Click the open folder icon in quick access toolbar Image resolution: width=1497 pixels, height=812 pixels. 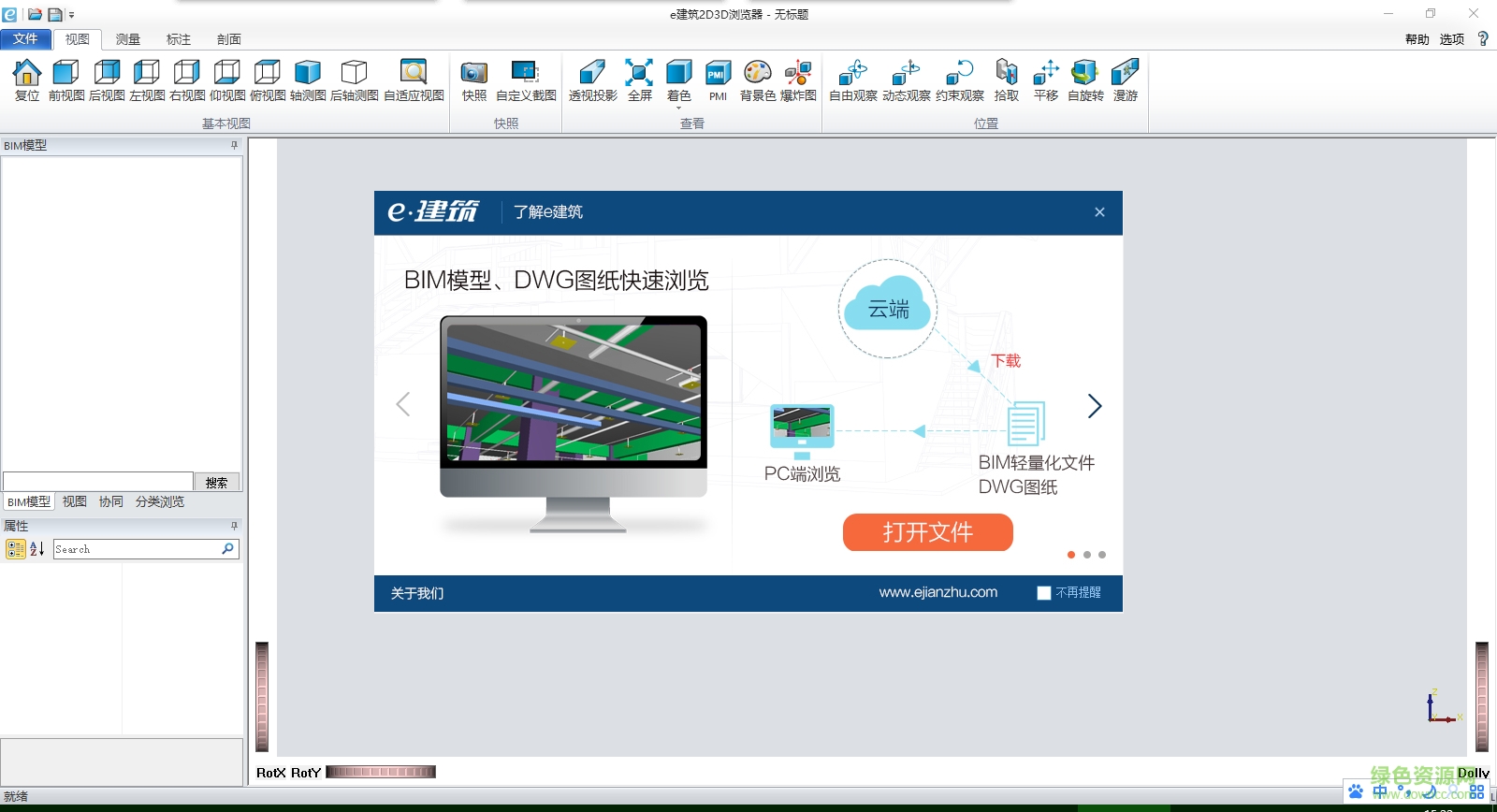[x=35, y=14]
